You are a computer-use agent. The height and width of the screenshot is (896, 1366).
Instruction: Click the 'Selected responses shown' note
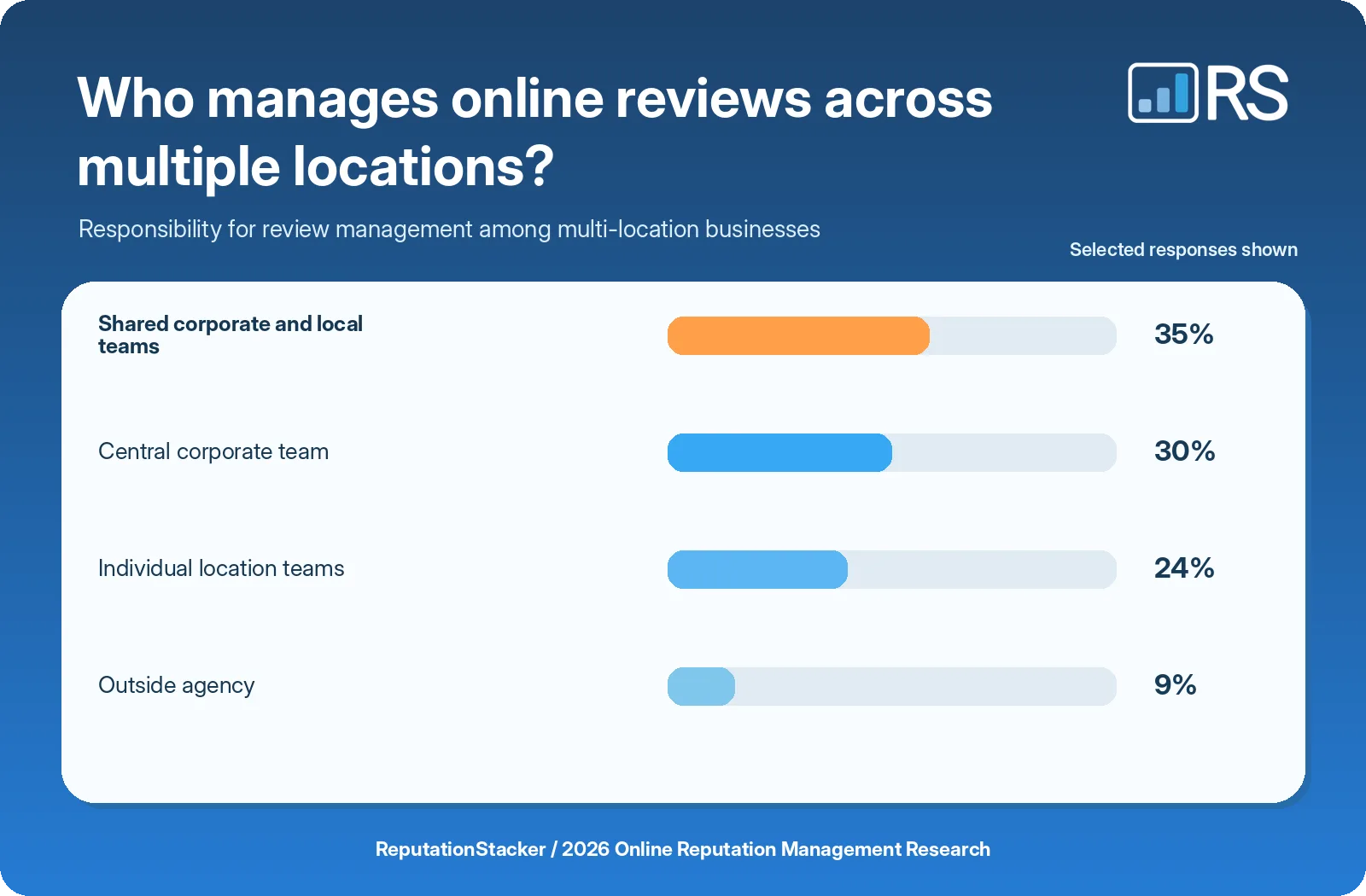[x=1183, y=250]
